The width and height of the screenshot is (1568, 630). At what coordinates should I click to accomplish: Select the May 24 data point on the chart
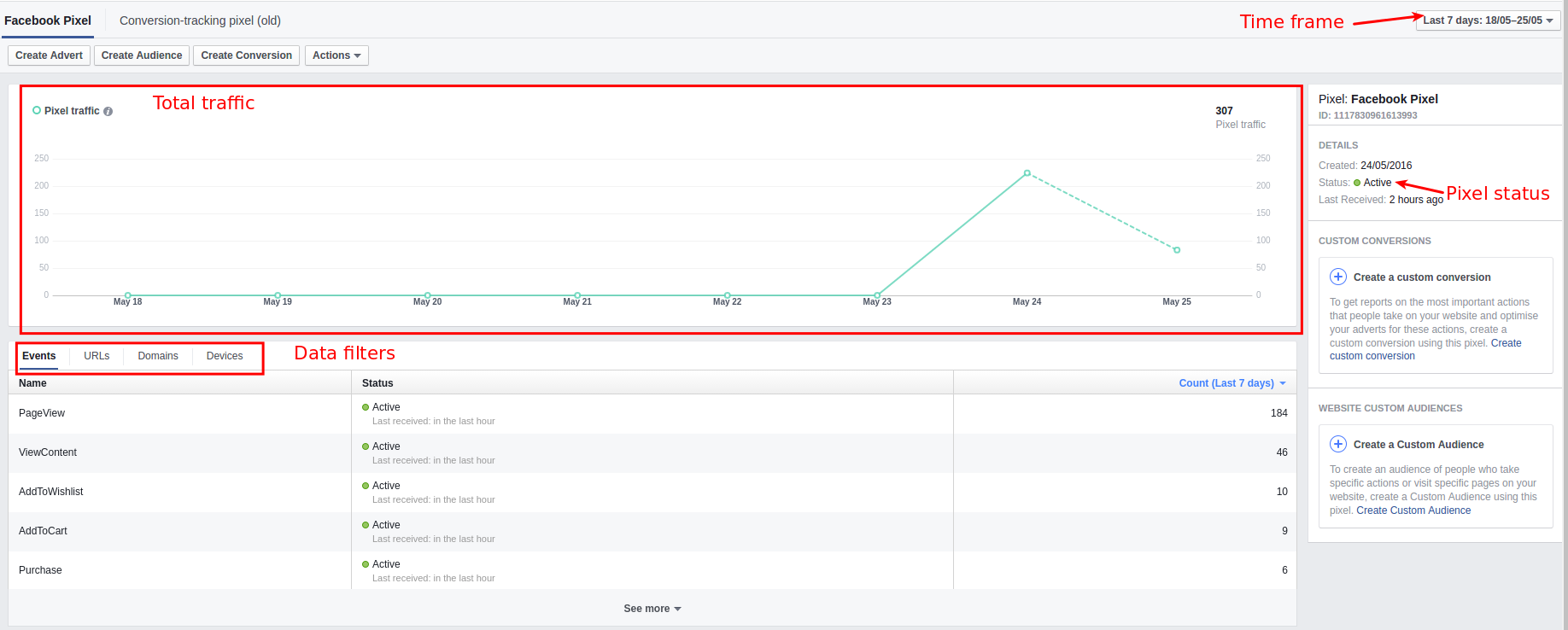point(1027,173)
